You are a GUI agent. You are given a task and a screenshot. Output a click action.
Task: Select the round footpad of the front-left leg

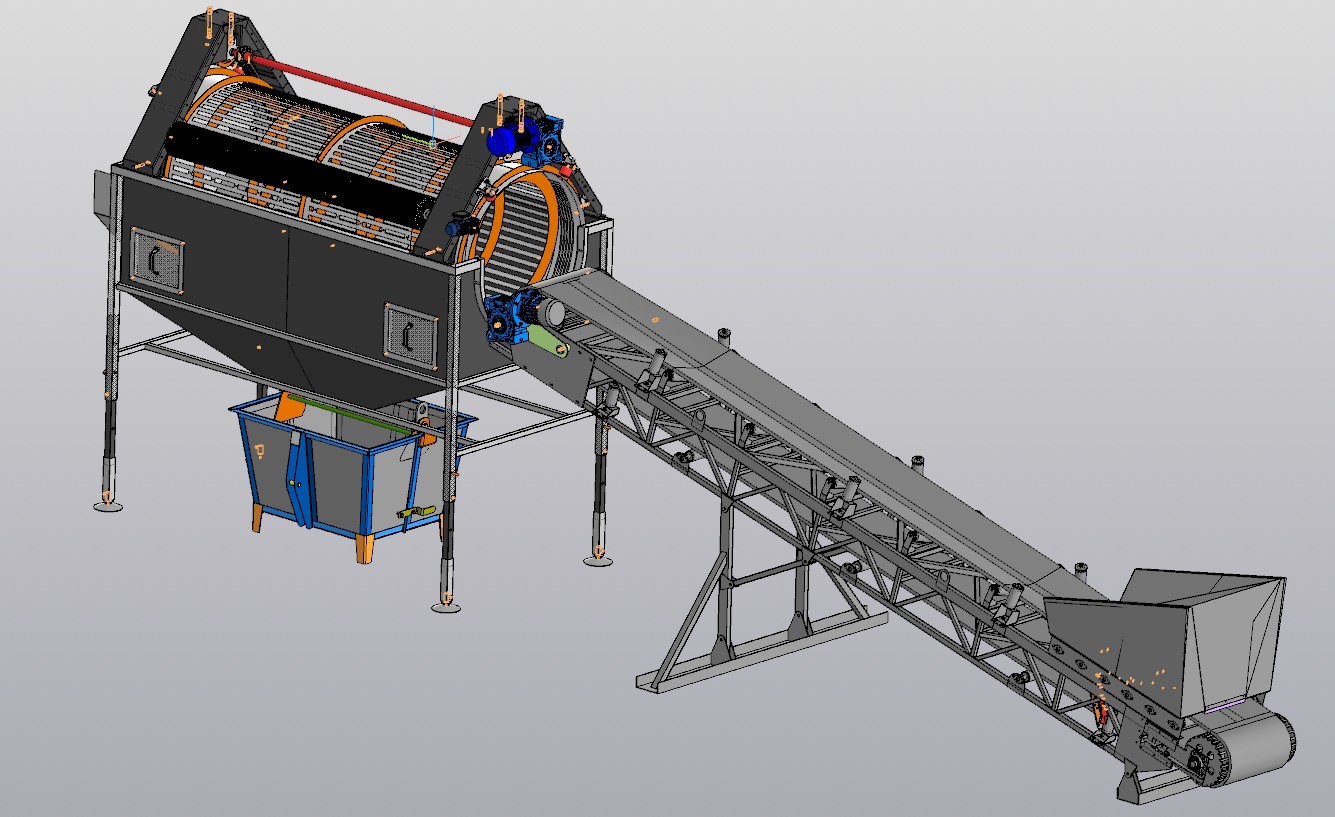pos(108,505)
